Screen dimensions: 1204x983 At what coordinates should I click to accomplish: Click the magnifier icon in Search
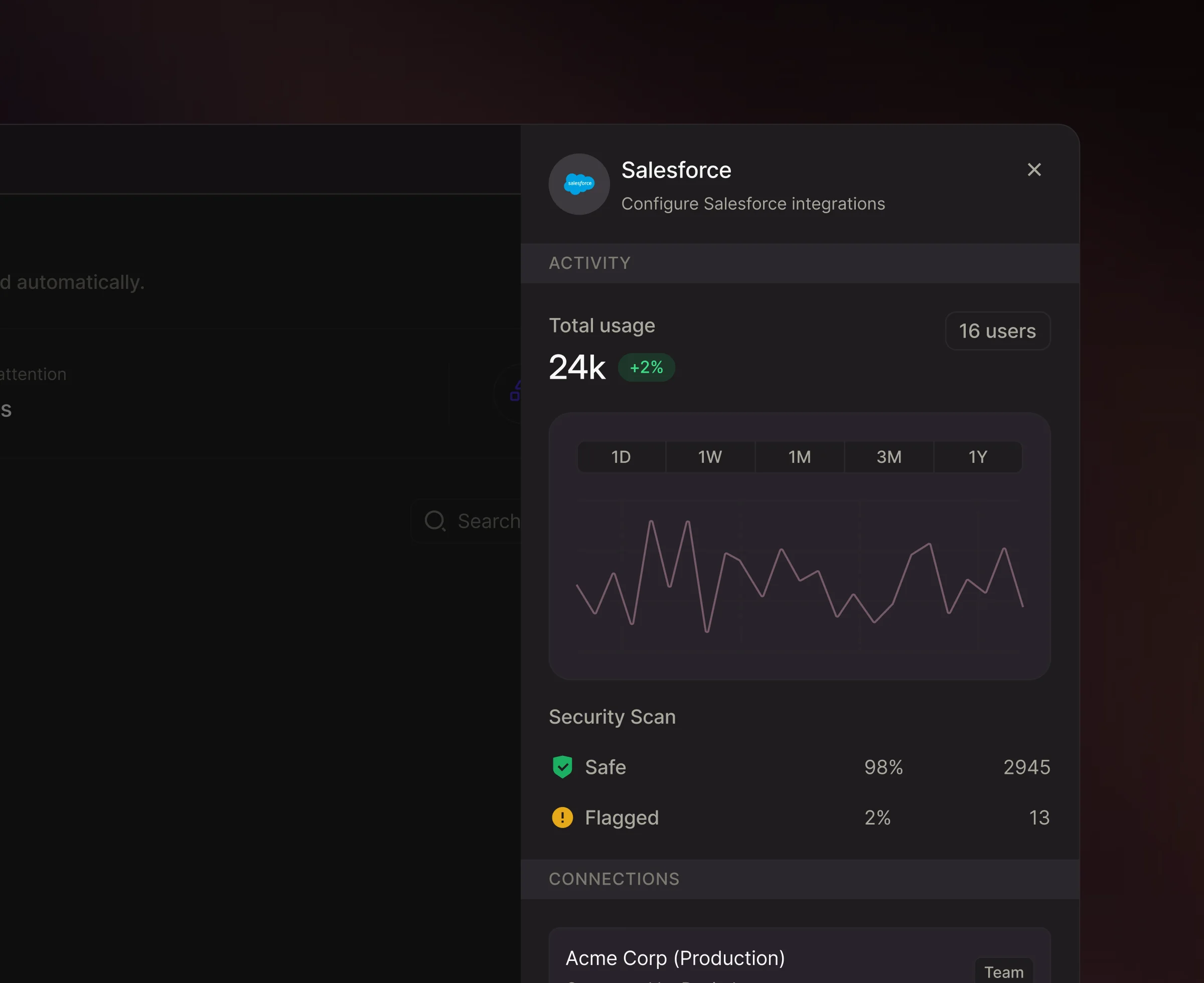click(434, 521)
